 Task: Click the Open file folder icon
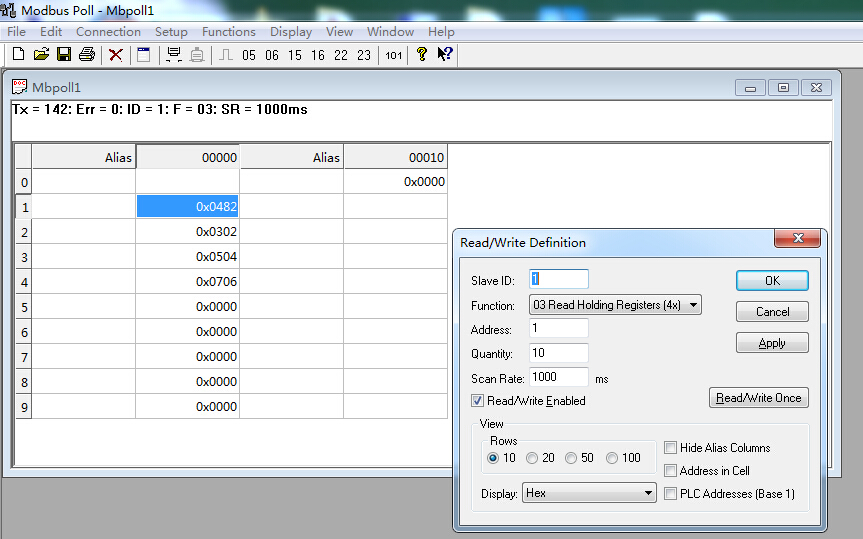point(41,54)
